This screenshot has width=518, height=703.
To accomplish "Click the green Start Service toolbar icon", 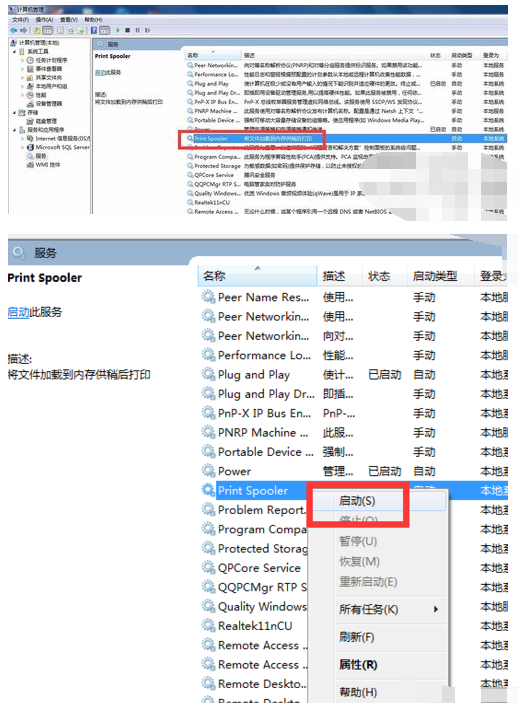I will [x=118, y=30].
